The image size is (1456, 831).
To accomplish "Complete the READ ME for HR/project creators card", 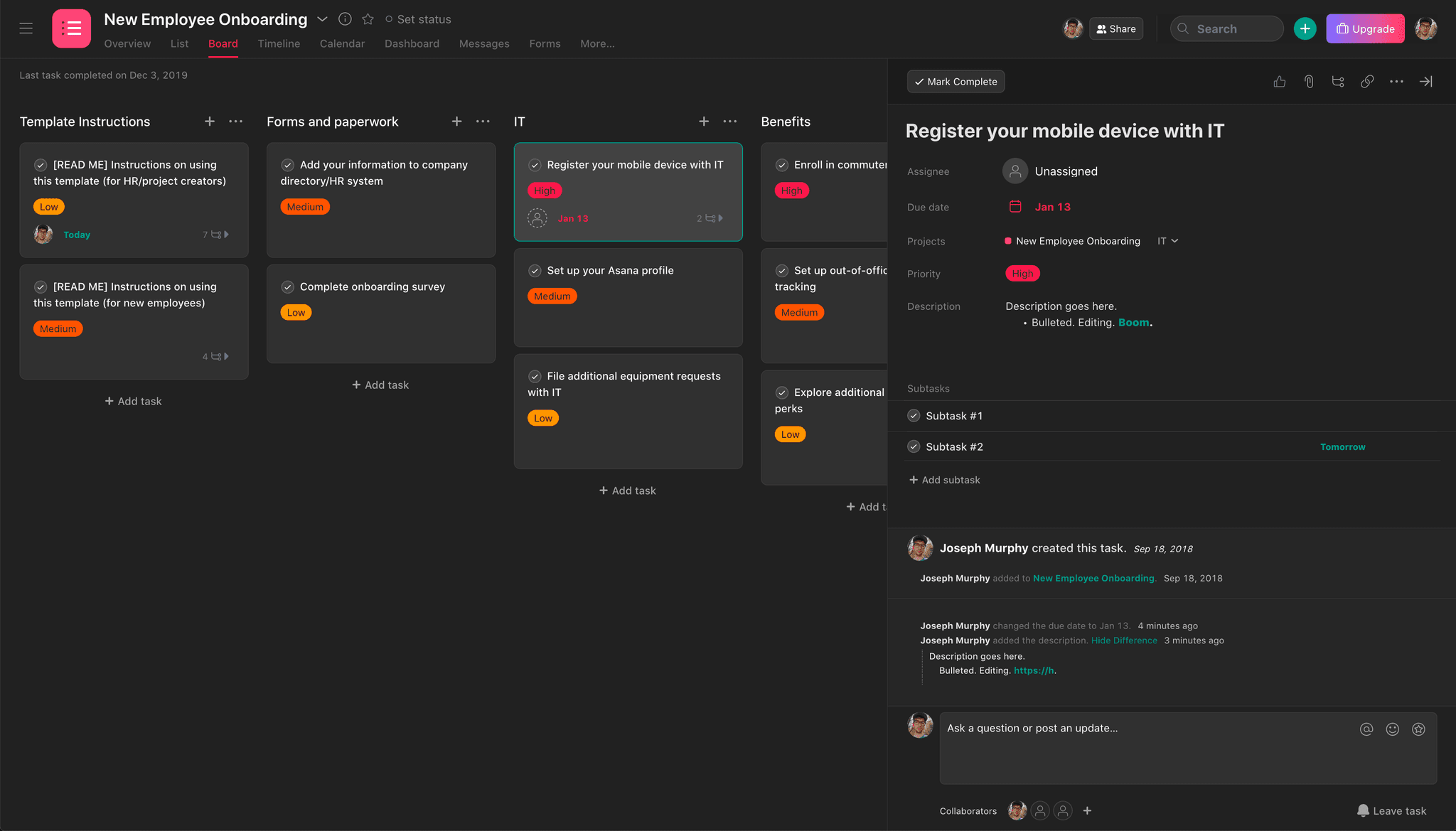I will click(41, 165).
